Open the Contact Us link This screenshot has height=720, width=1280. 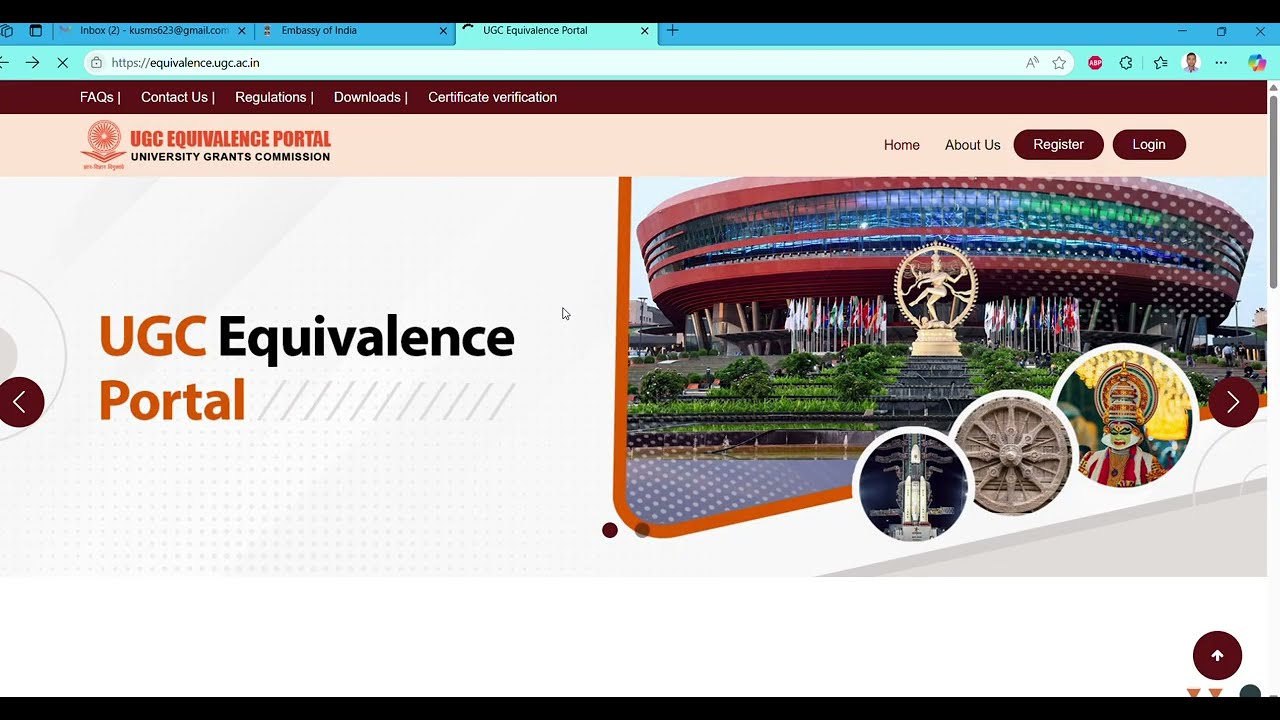(x=174, y=97)
